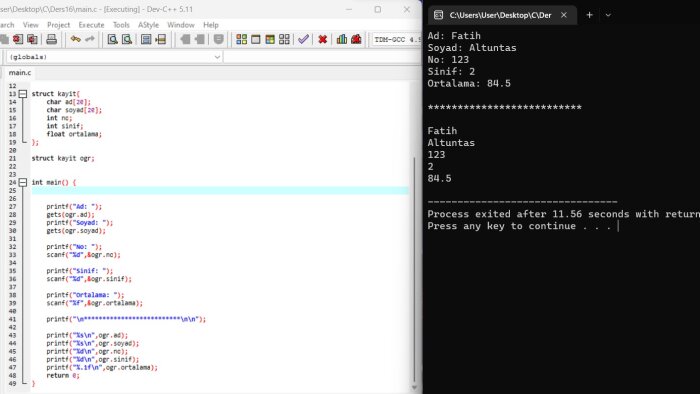Viewport: 700px width, 394px height.
Task: Open the Tools menu
Action: pos(121,25)
